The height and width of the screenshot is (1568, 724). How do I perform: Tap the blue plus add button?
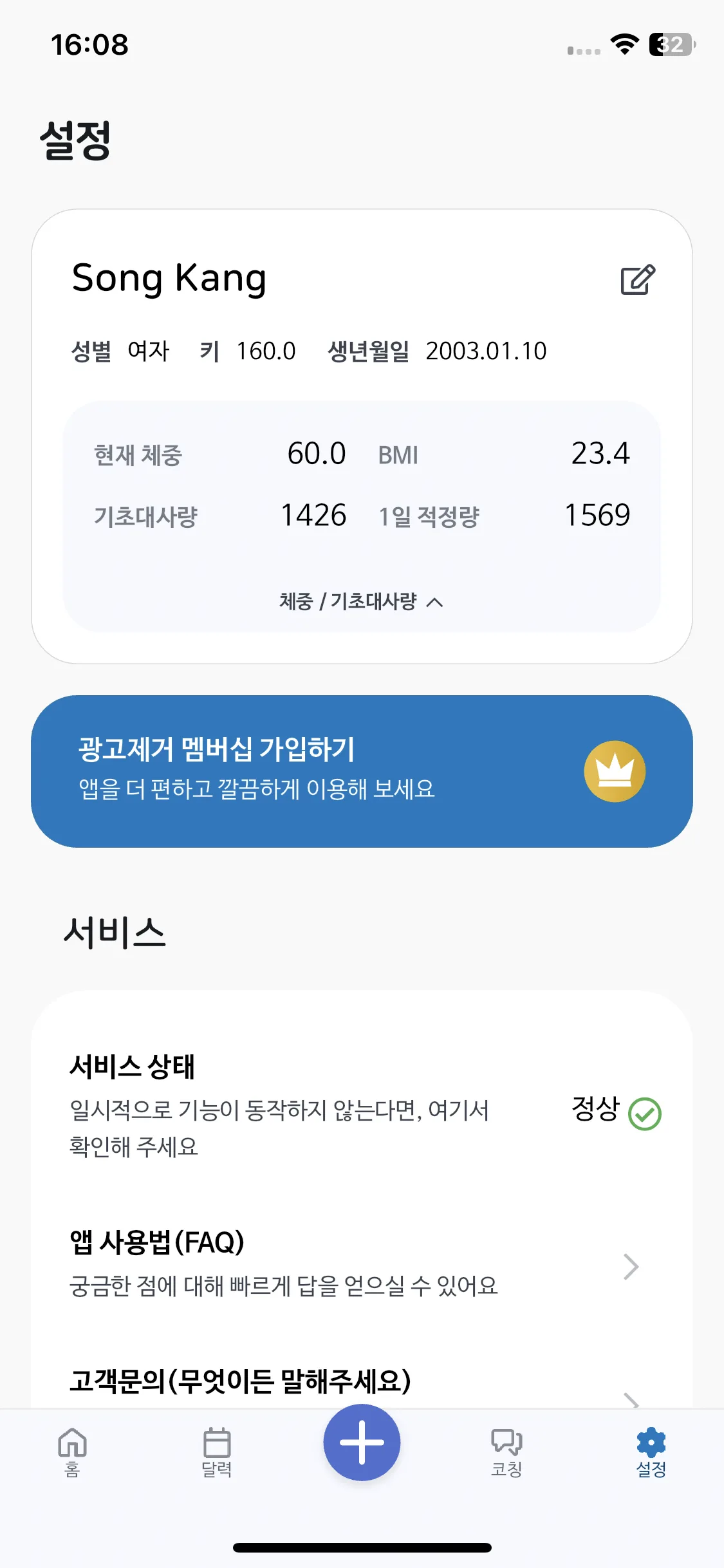point(362,1442)
